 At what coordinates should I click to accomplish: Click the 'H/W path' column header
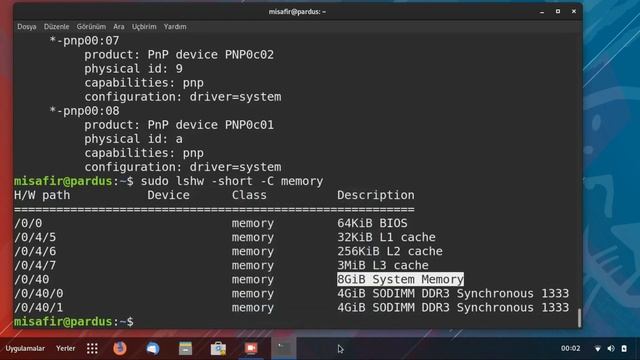pyautogui.click(x=42, y=195)
